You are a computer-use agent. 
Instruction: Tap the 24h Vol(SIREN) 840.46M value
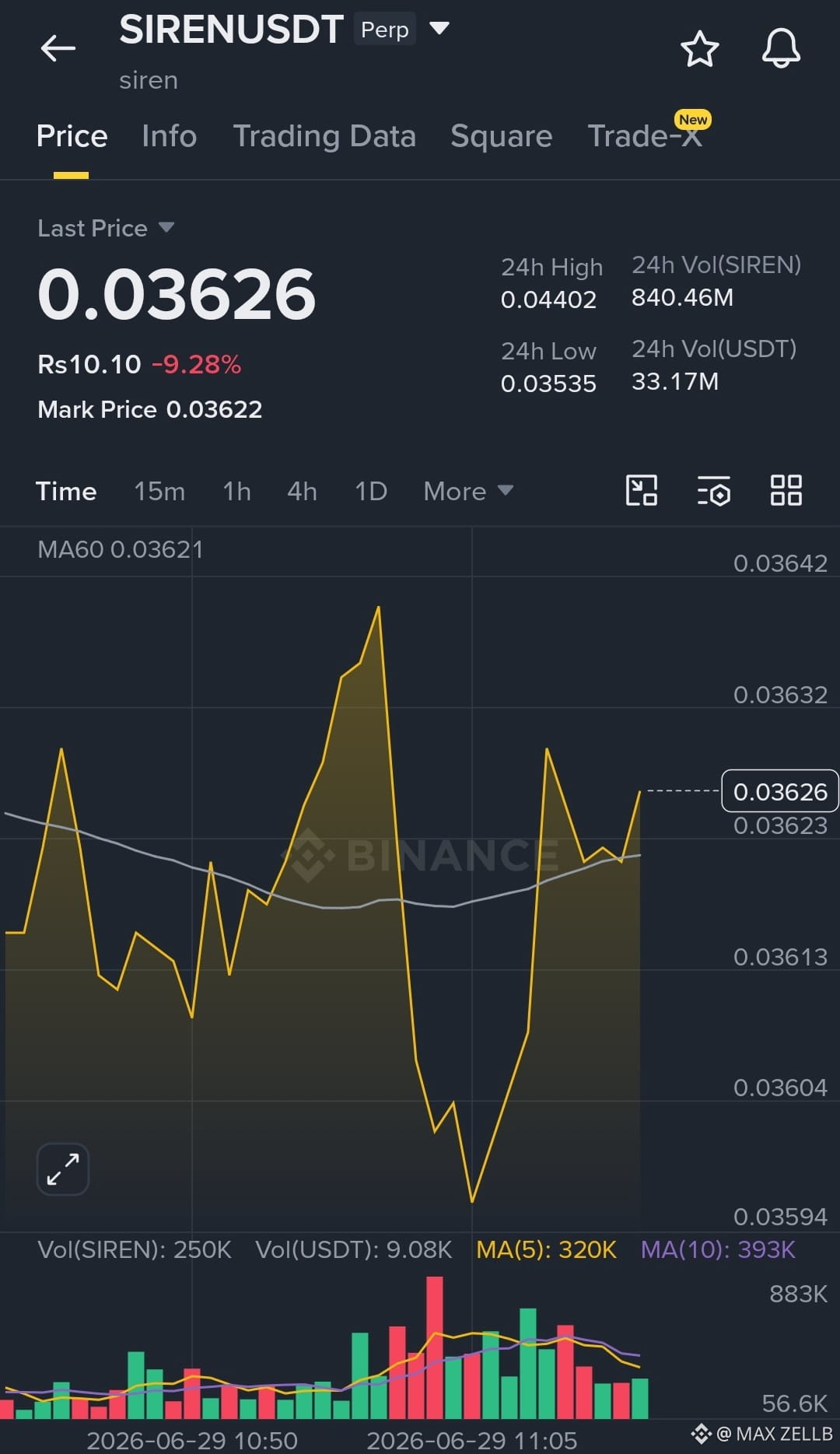point(682,297)
